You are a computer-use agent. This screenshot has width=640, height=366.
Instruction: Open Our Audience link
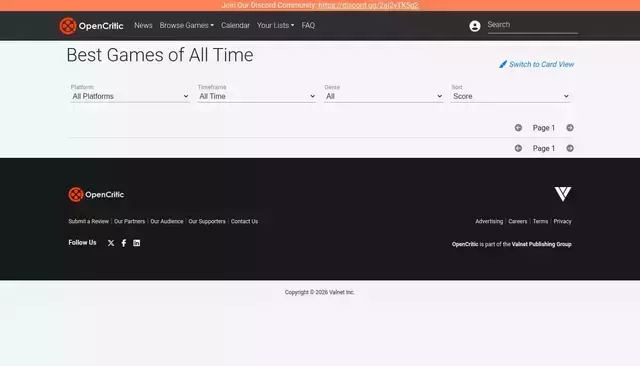pos(167,221)
